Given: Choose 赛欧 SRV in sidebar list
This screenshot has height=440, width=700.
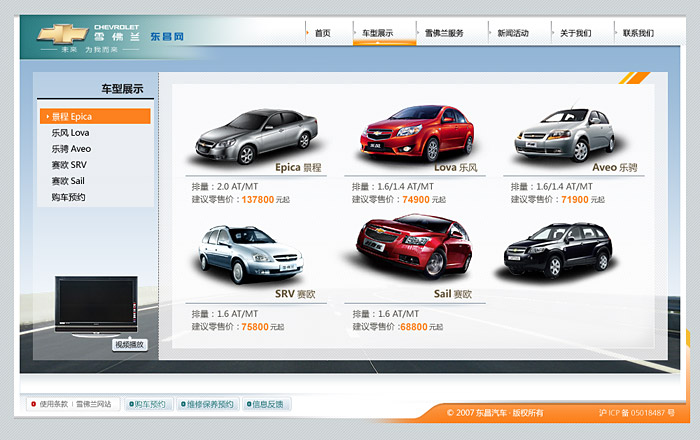Looking at the screenshot, I should [69, 165].
